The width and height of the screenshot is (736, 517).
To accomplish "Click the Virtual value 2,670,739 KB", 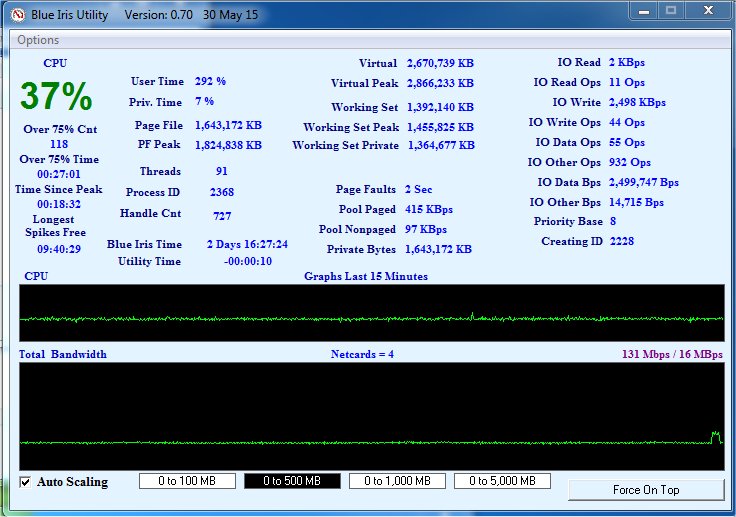I will 440,63.
